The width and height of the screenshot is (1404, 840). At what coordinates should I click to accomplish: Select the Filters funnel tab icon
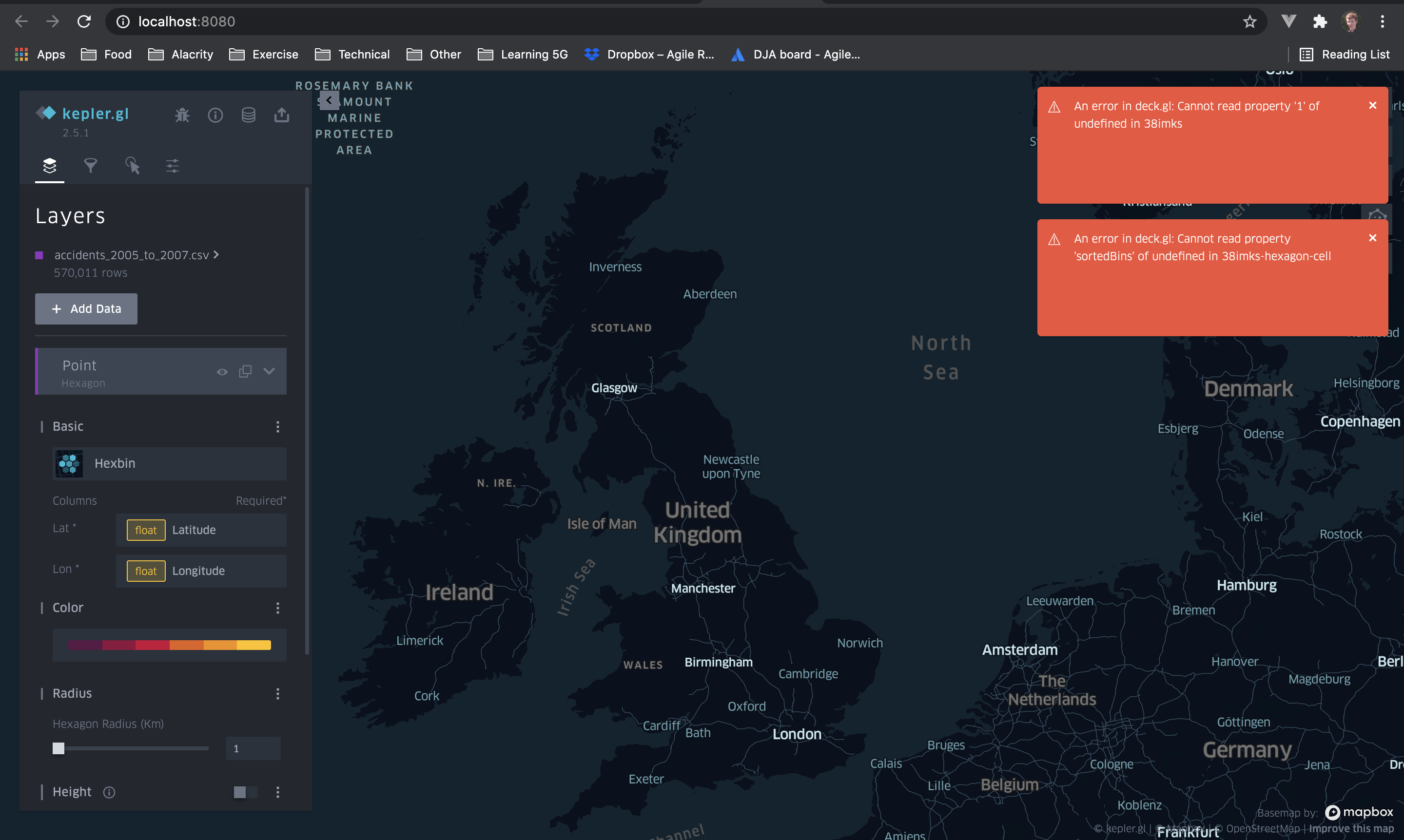(91, 166)
